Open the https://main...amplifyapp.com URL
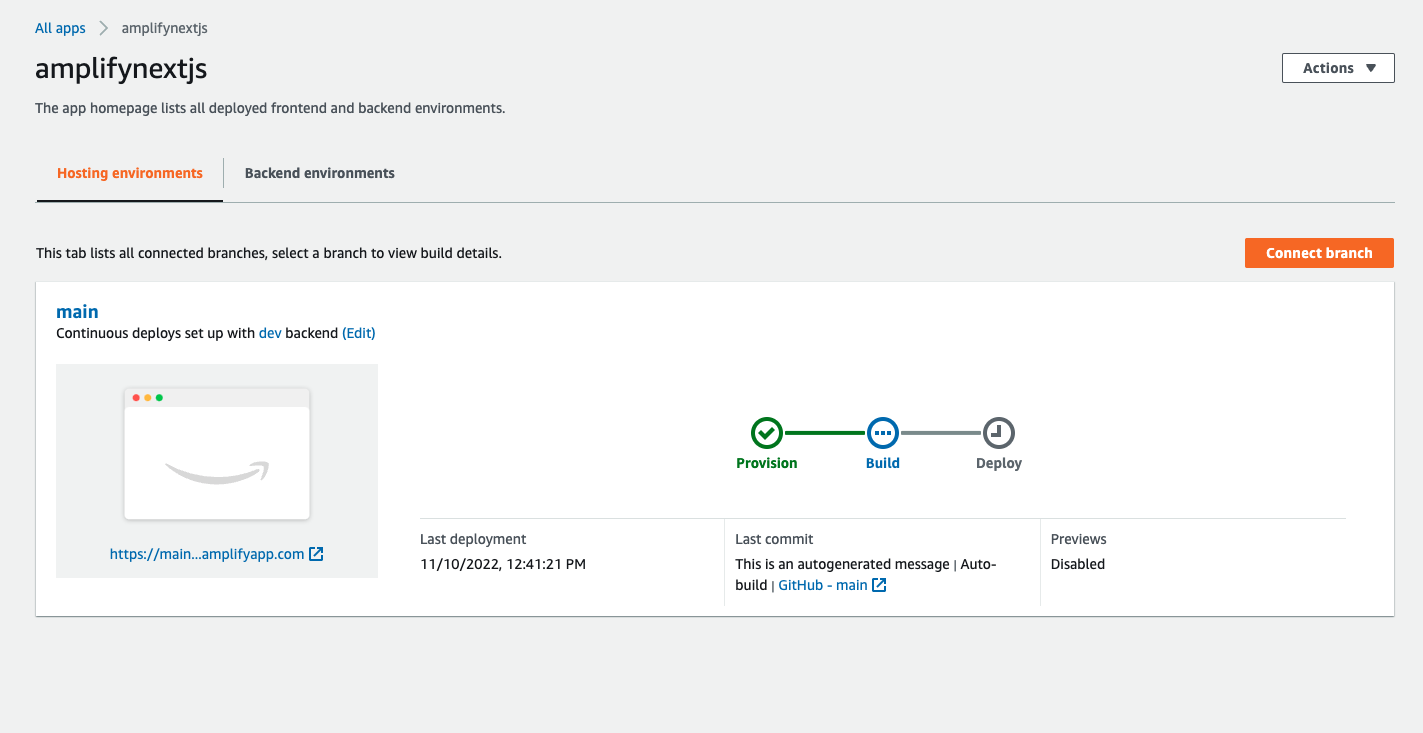This screenshot has height=733, width=1423. tap(207, 554)
